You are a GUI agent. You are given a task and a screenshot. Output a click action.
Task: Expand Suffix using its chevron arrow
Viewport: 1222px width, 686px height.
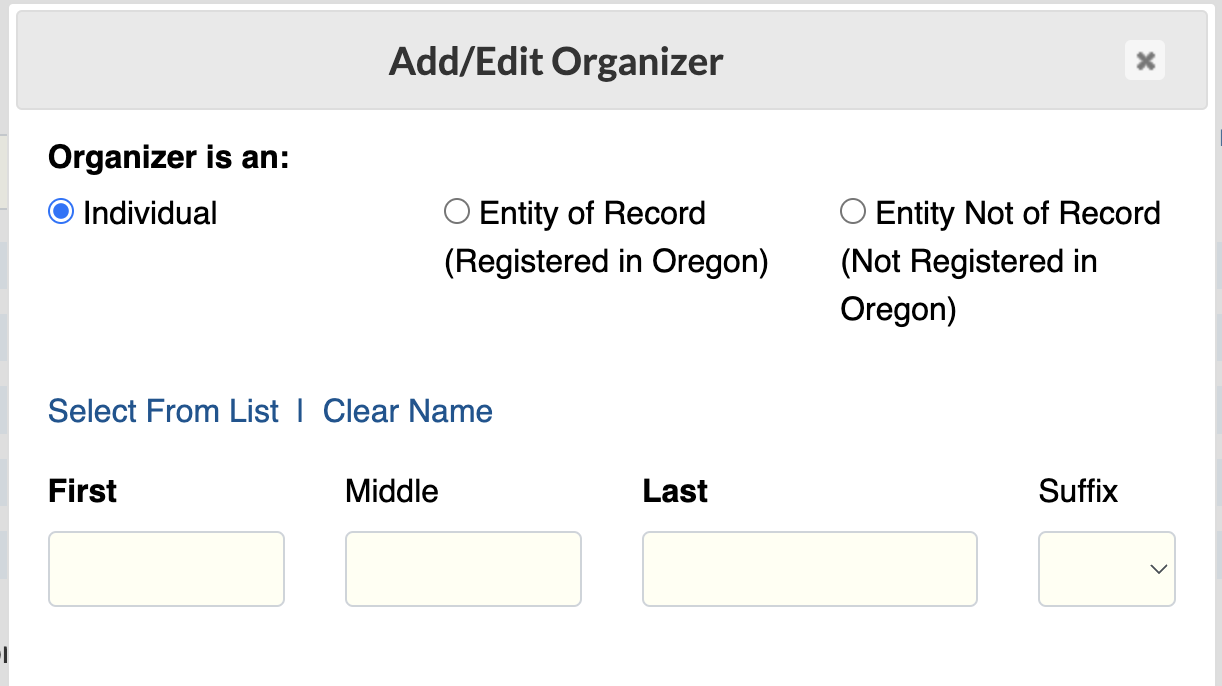[x=1158, y=569]
